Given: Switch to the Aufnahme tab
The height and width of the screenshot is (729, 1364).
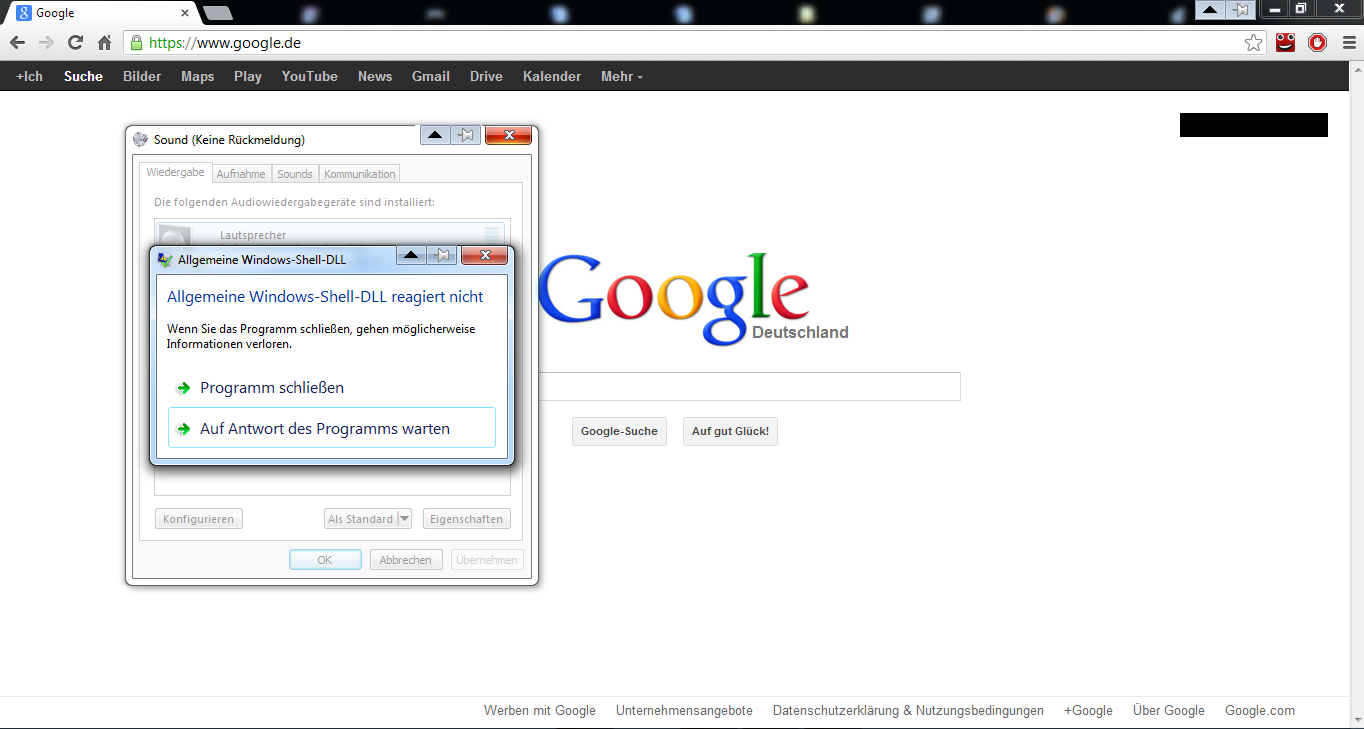Looking at the screenshot, I should pyautogui.click(x=241, y=174).
